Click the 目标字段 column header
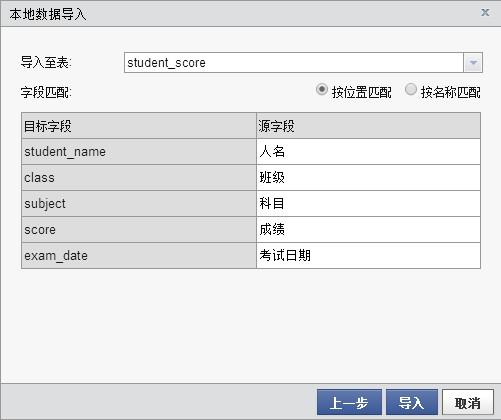The height and width of the screenshot is (420, 501). tap(139, 126)
